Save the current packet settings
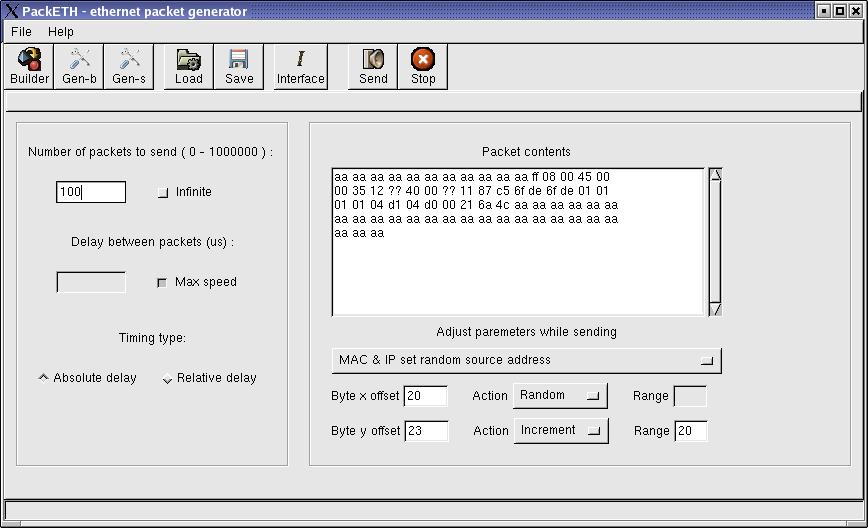Image resolution: width=868 pixels, height=528 pixels. [x=239, y=66]
